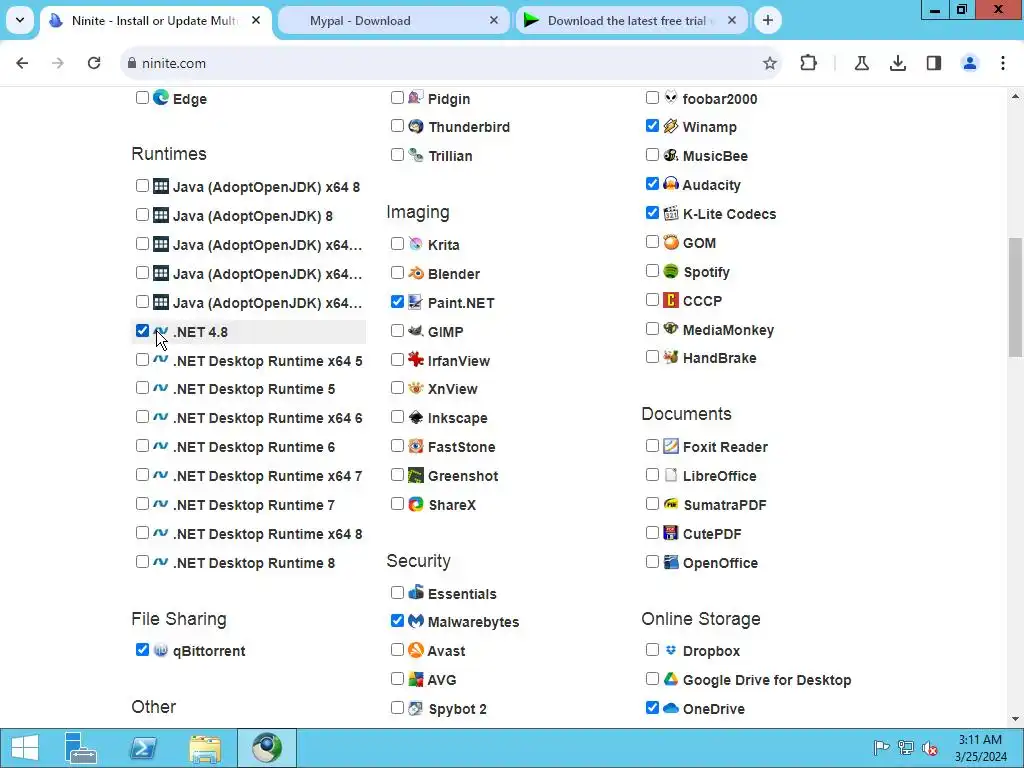Click the scrollbar down arrow
Screen dimensions: 1024x768
tap(1015, 719)
